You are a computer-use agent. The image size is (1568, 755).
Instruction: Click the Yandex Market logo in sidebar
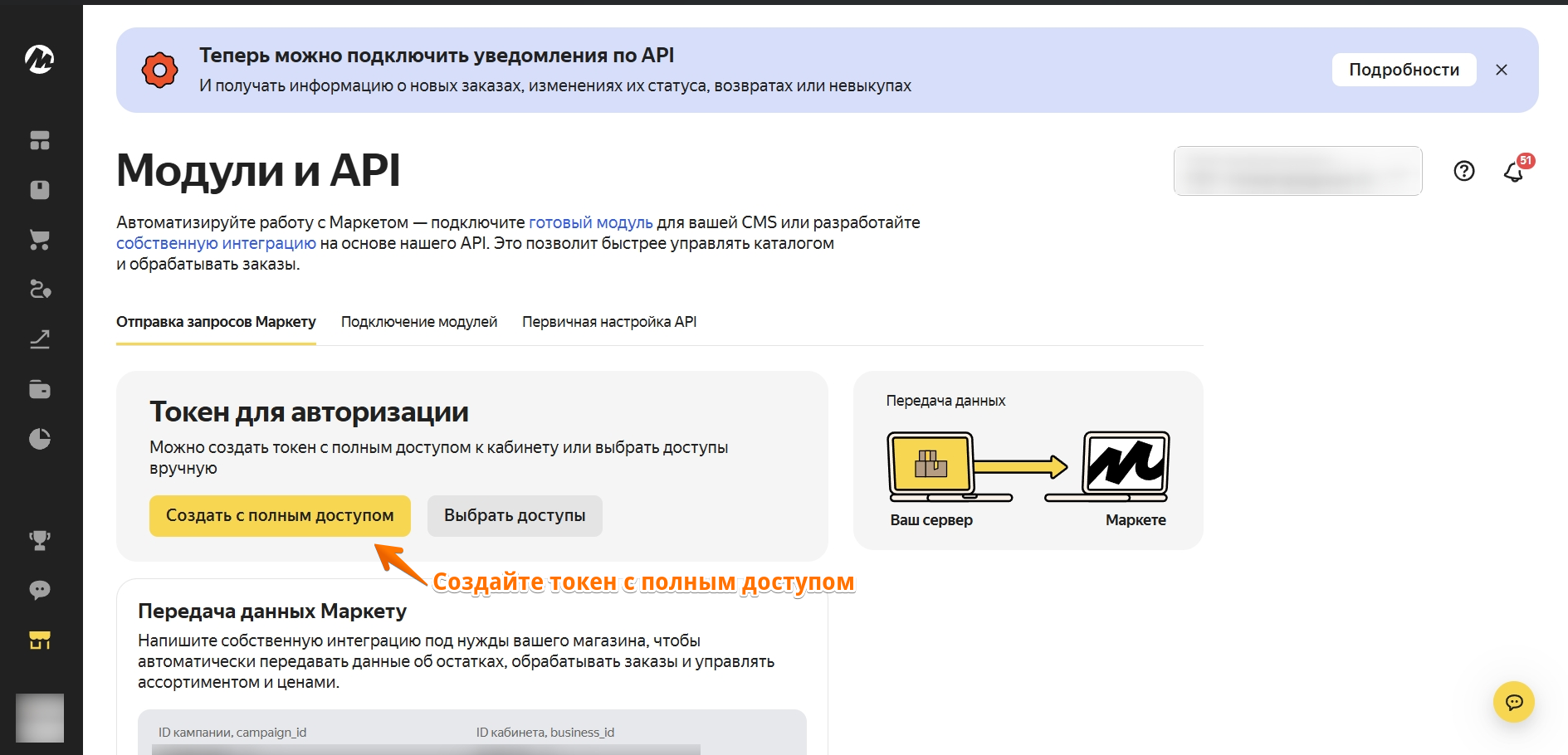pyautogui.click(x=39, y=59)
